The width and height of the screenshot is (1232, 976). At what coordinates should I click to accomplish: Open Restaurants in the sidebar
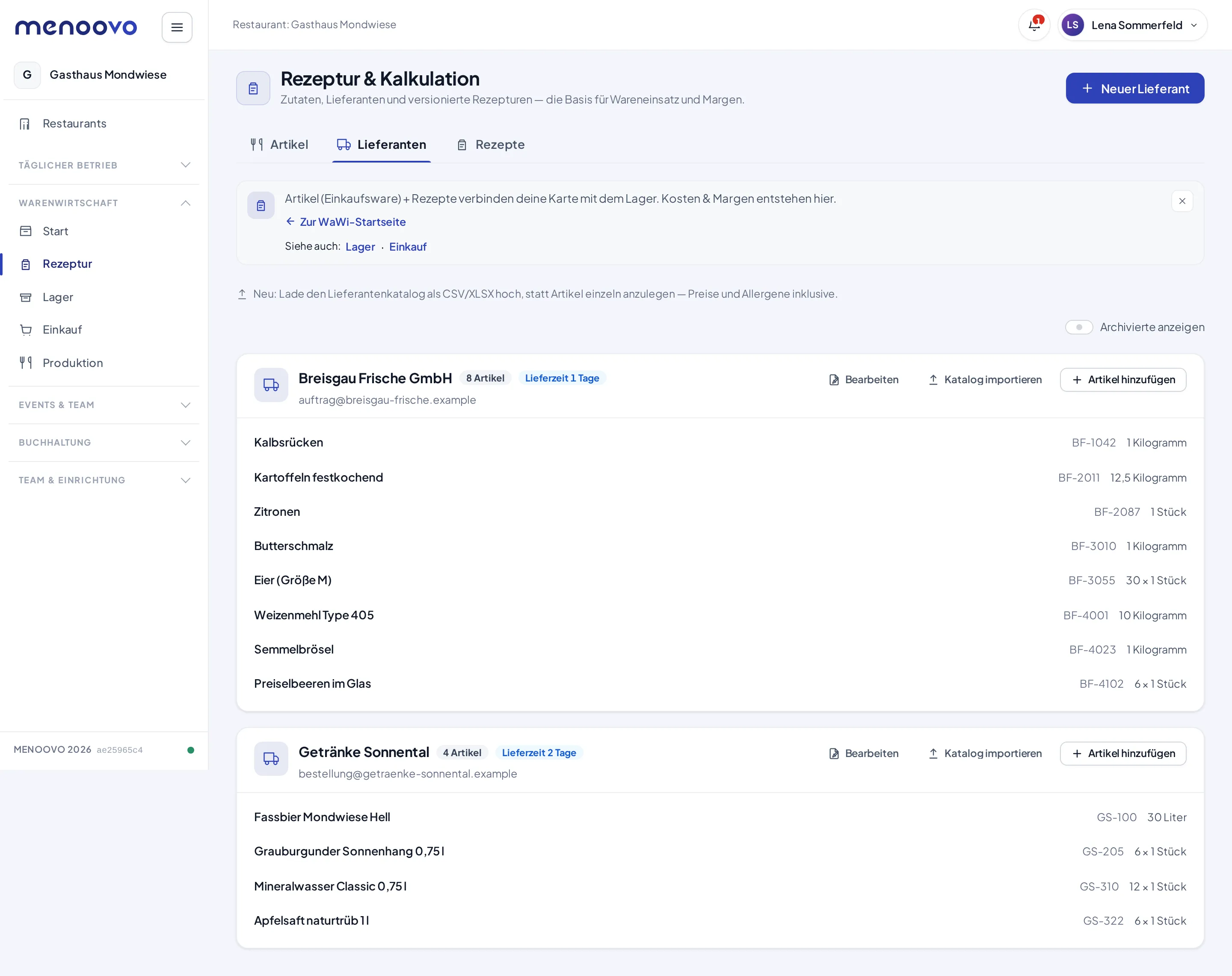point(104,124)
